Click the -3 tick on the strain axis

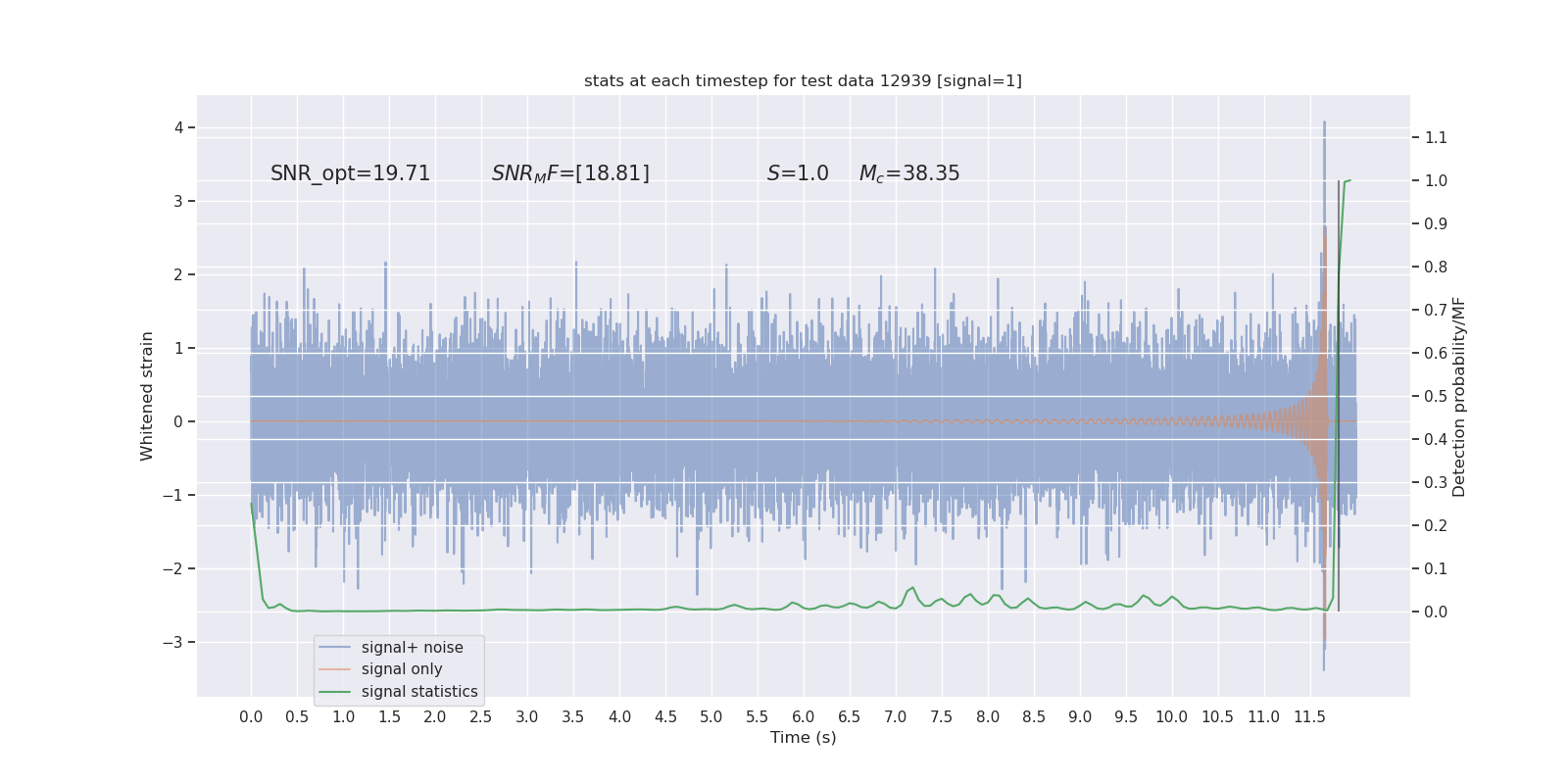click(x=172, y=642)
